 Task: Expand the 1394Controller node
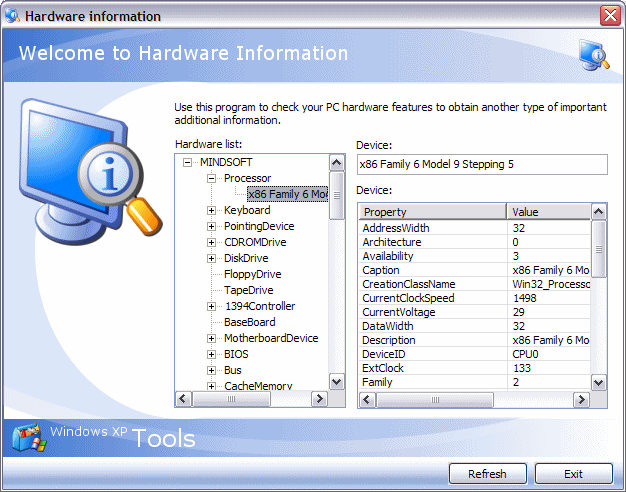click(212, 306)
